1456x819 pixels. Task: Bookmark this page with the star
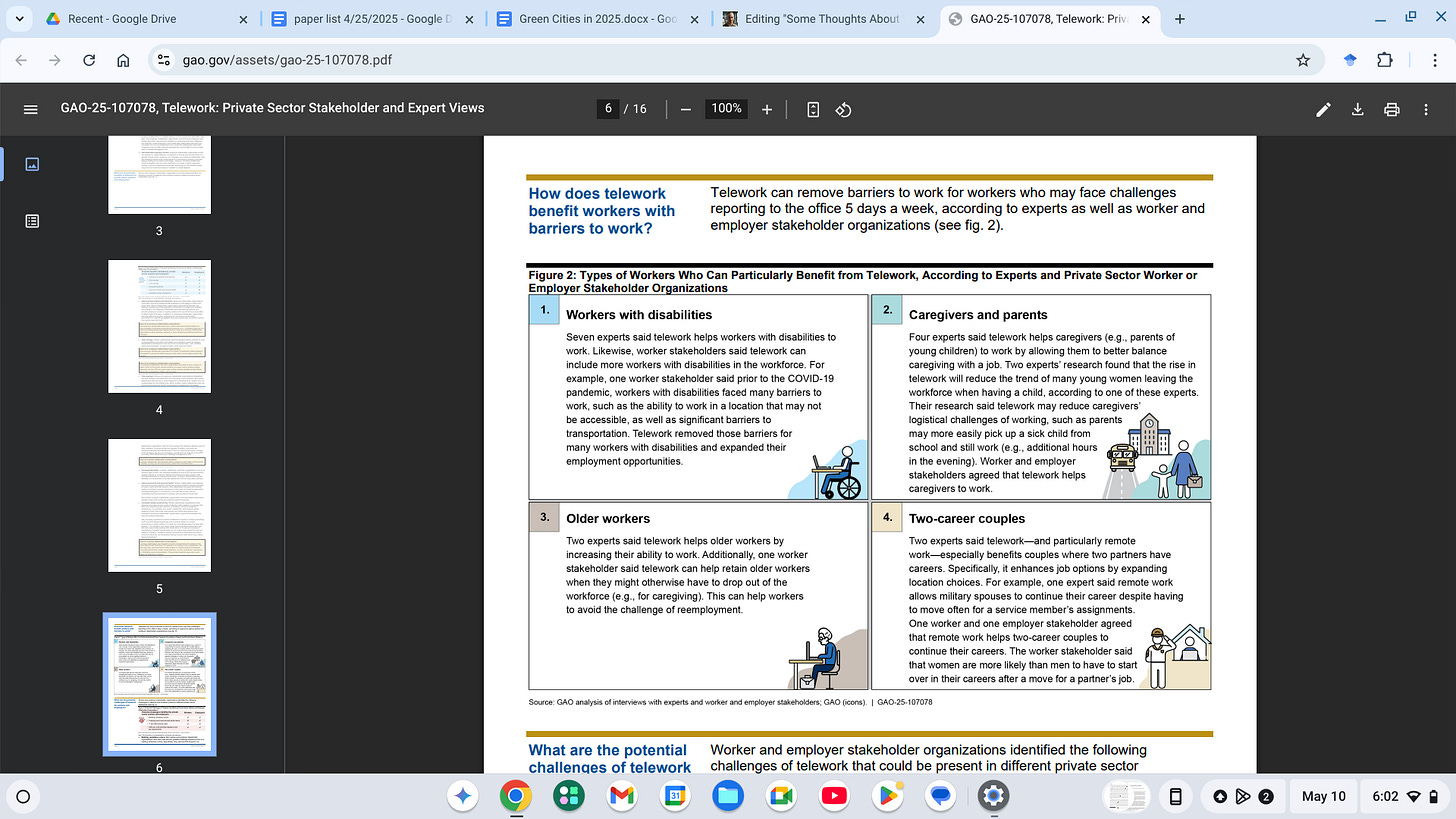[1303, 60]
